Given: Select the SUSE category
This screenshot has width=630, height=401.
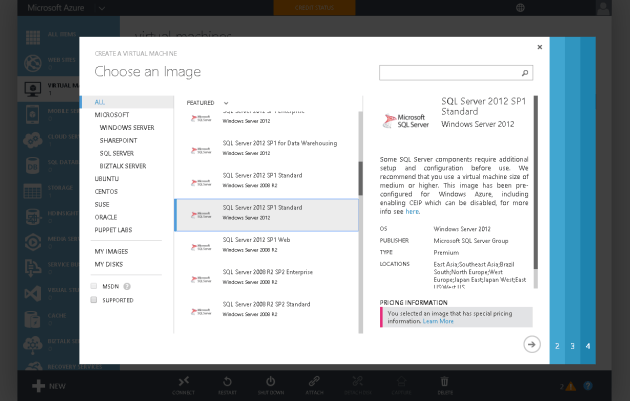Looking at the screenshot, I should tap(102, 205).
